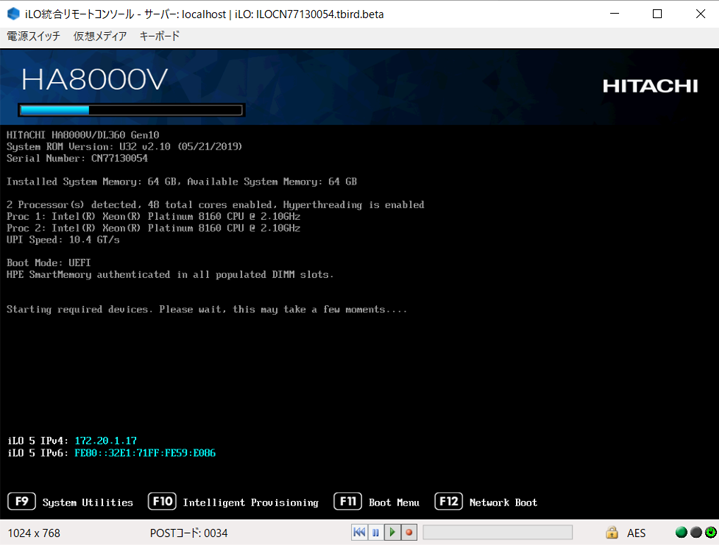The image size is (720, 545).
Task: Click the iLO IPv4 address 172.20.1.17
Action: (x=106, y=441)
